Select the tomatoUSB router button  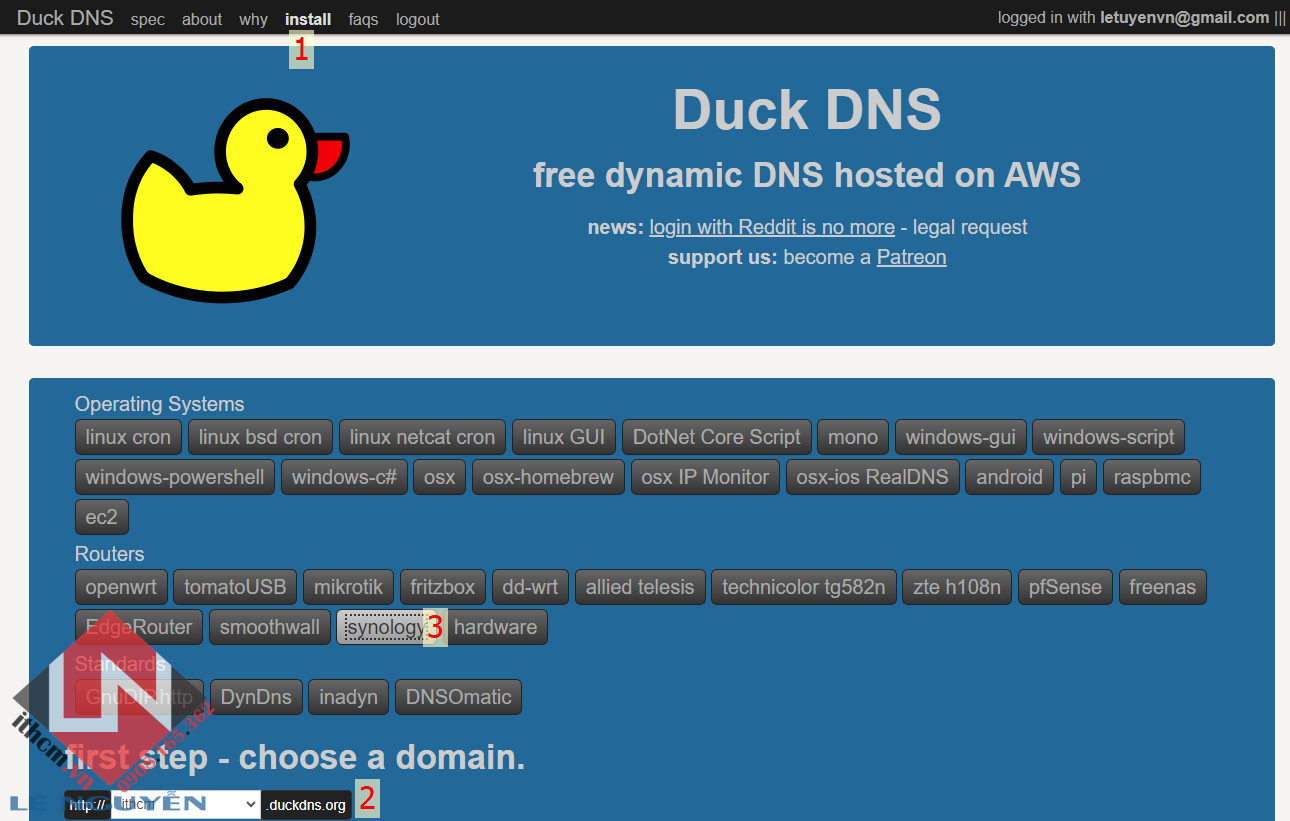[235, 587]
